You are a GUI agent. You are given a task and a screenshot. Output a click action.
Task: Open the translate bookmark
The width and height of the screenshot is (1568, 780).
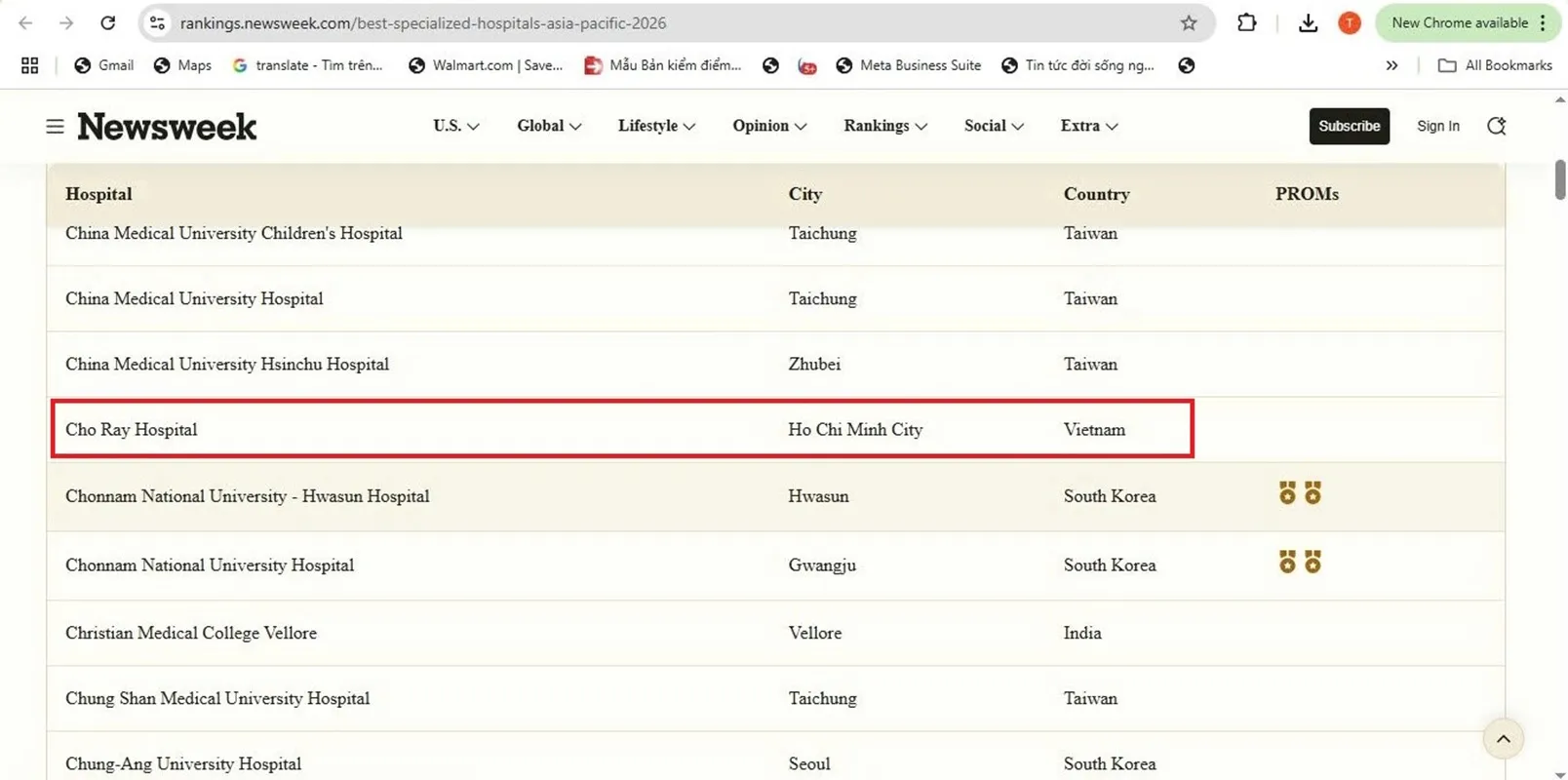tap(308, 65)
